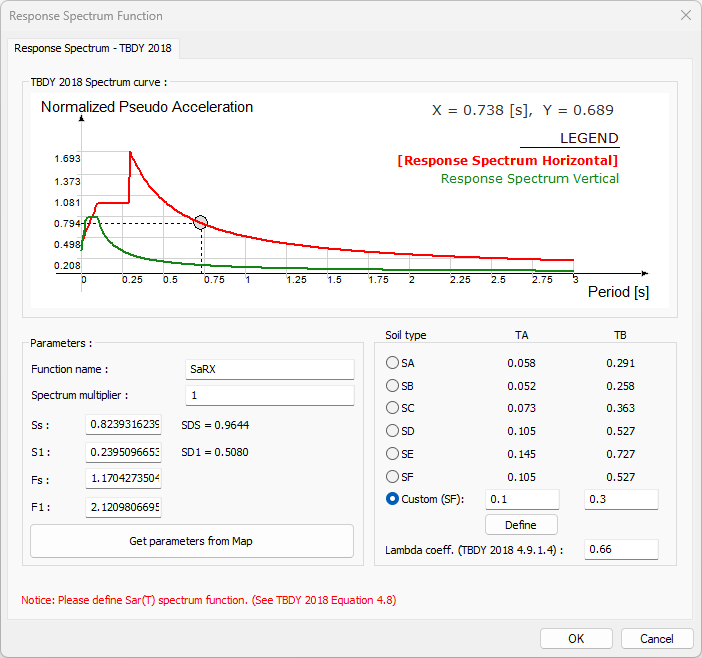Pick soil type SD radio button

[393, 431]
